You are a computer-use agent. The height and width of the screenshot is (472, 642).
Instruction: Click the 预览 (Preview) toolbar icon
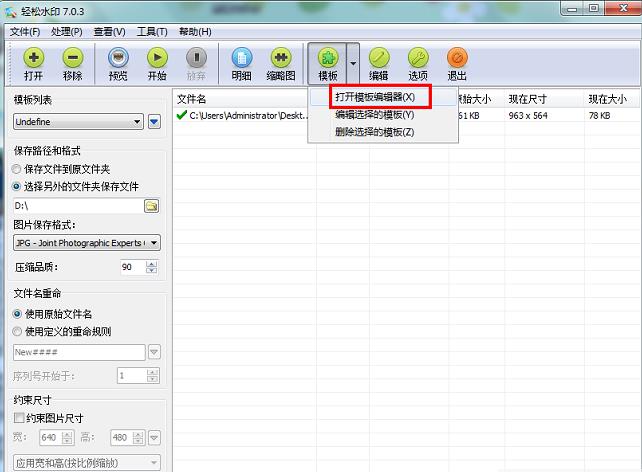click(x=117, y=64)
